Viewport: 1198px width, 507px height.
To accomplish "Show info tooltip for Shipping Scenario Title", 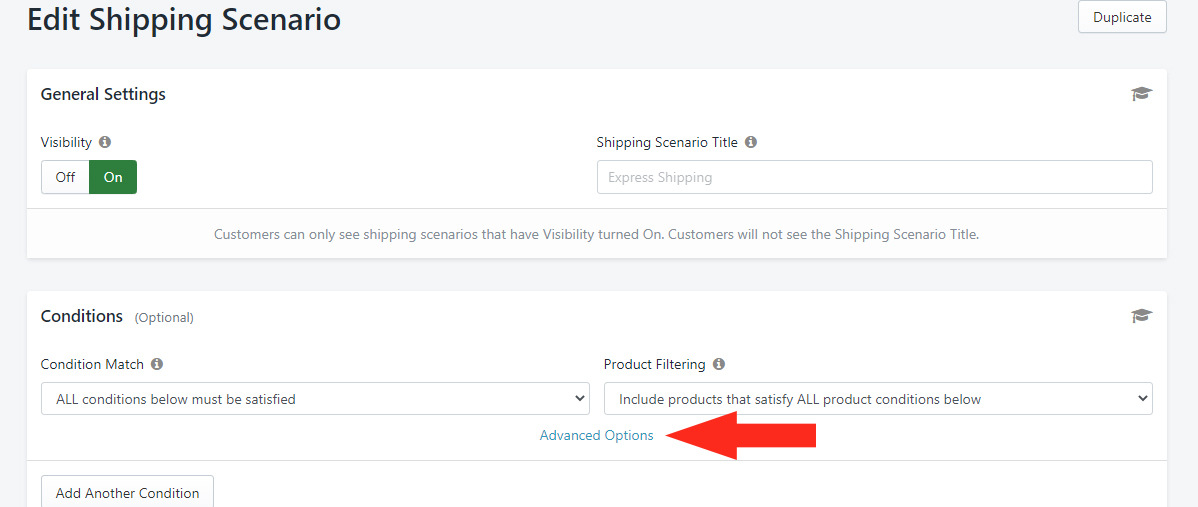I will pos(750,142).
